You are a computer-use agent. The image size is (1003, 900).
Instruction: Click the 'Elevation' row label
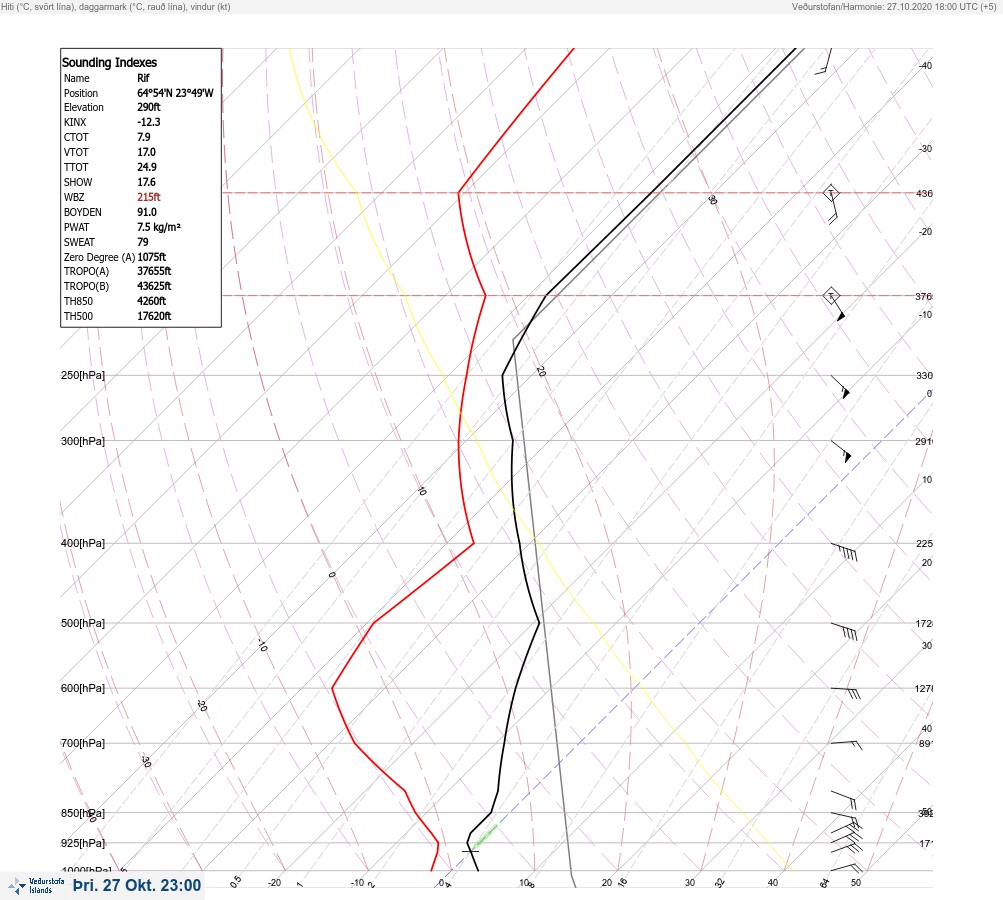pyautogui.click(x=83, y=107)
